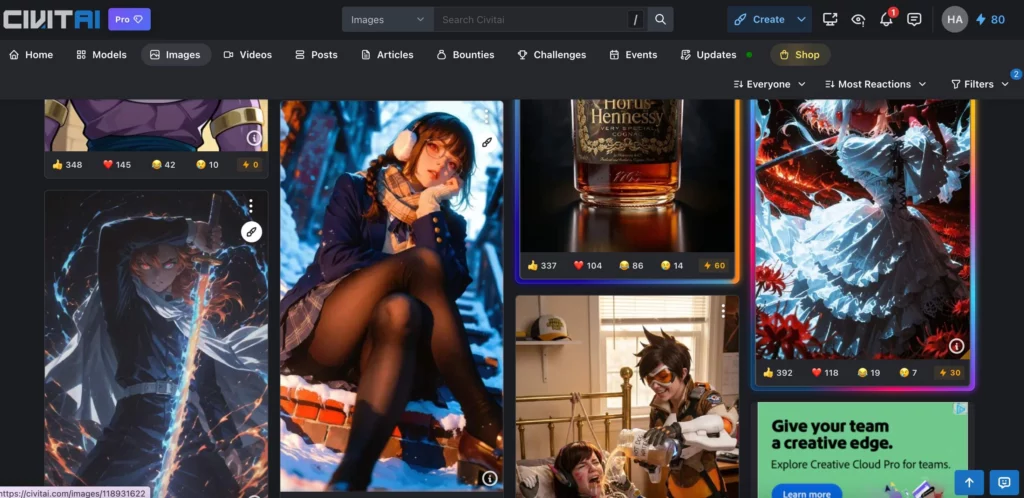
Task: Add cry reaction showing 10
Action: [x=207, y=164]
